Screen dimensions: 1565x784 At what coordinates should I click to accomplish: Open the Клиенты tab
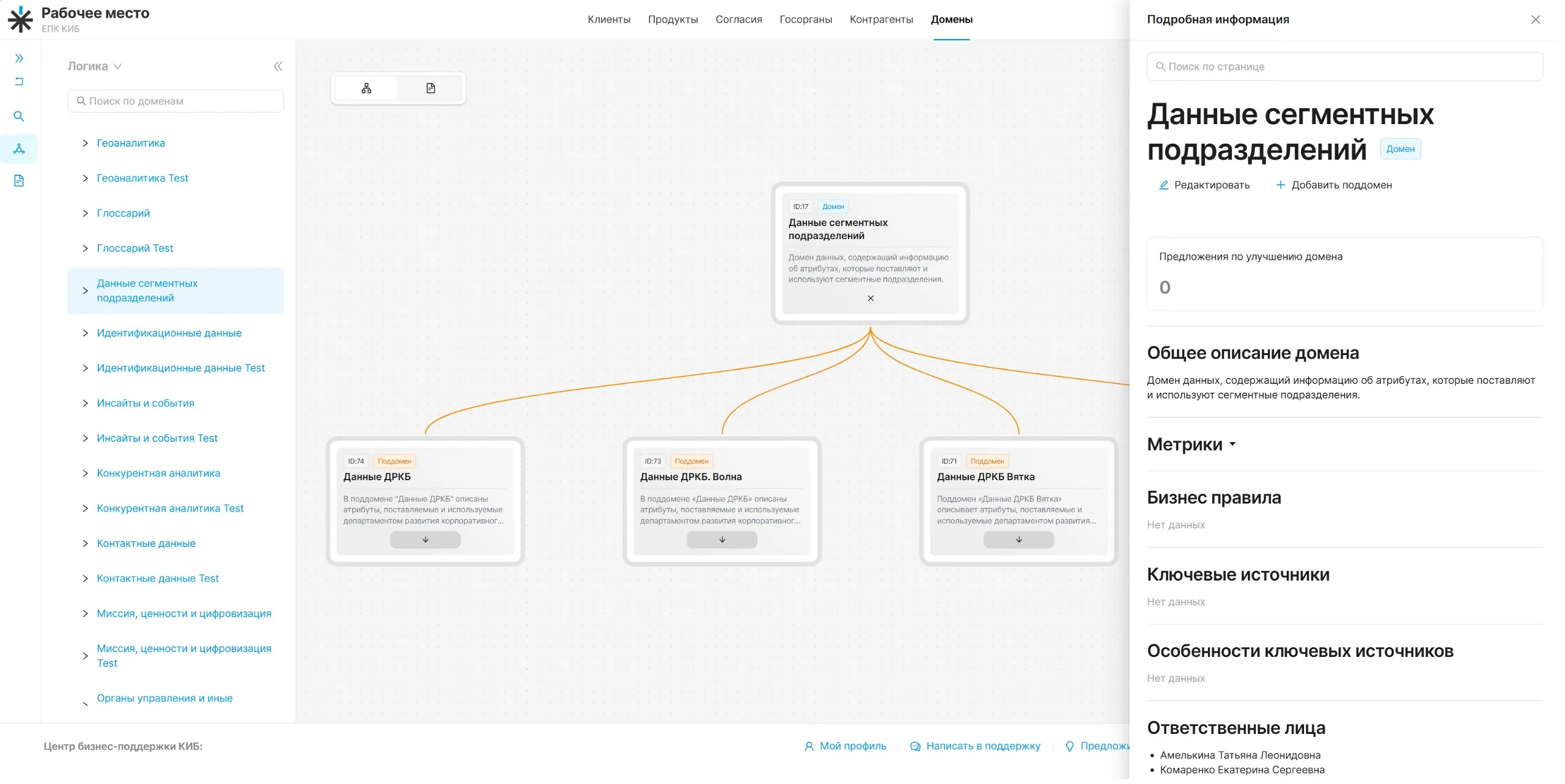click(x=609, y=20)
